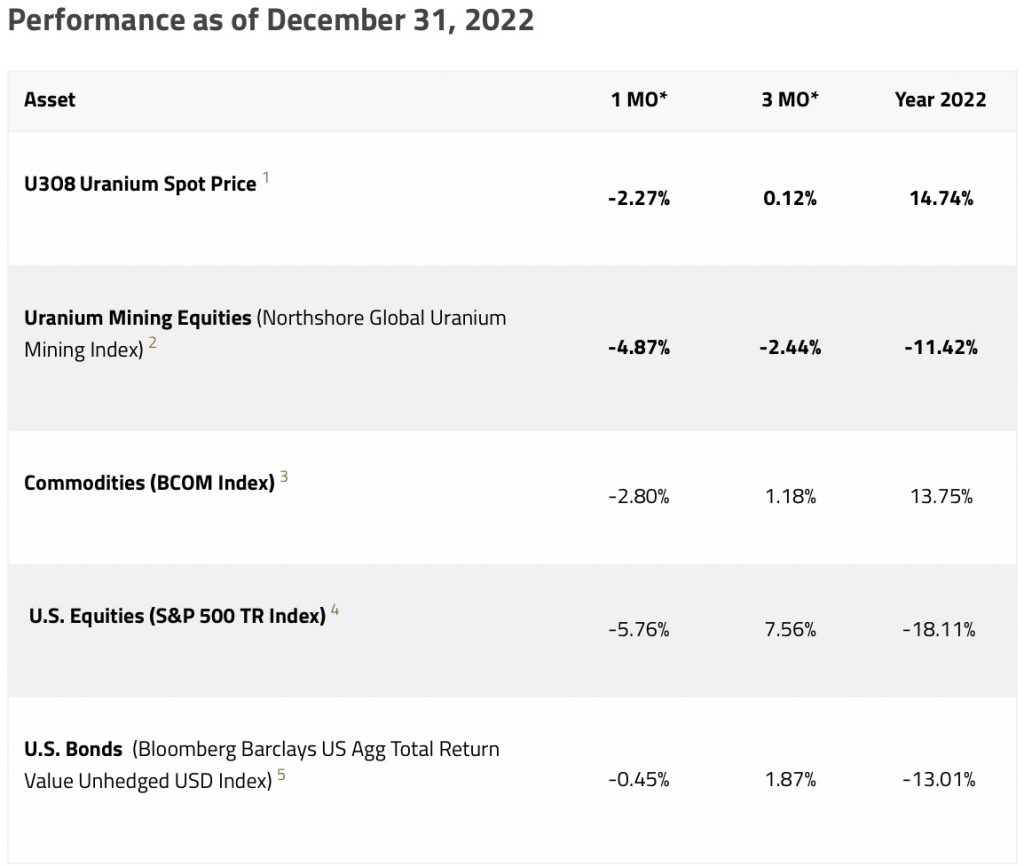Click the Asset column header

pyautogui.click(x=50, y=100)
